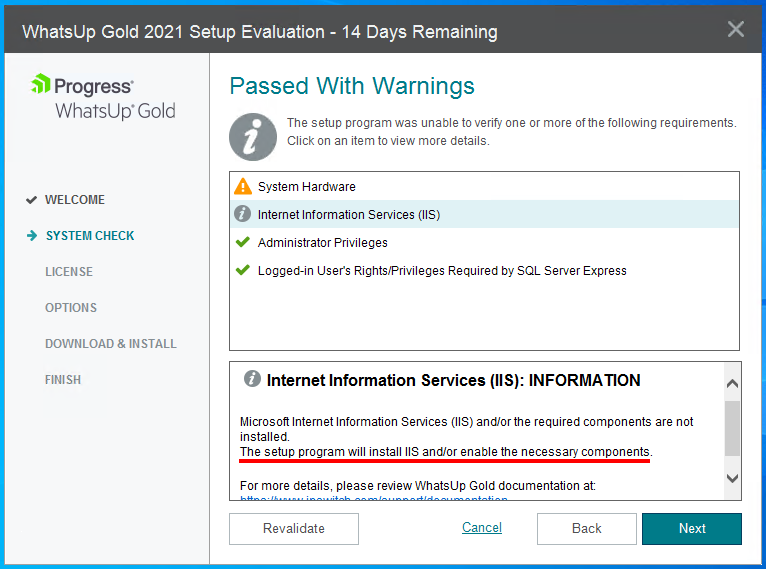Click the large gray information icon under heading
Screen dimensions: 766x569
[253, 137]
